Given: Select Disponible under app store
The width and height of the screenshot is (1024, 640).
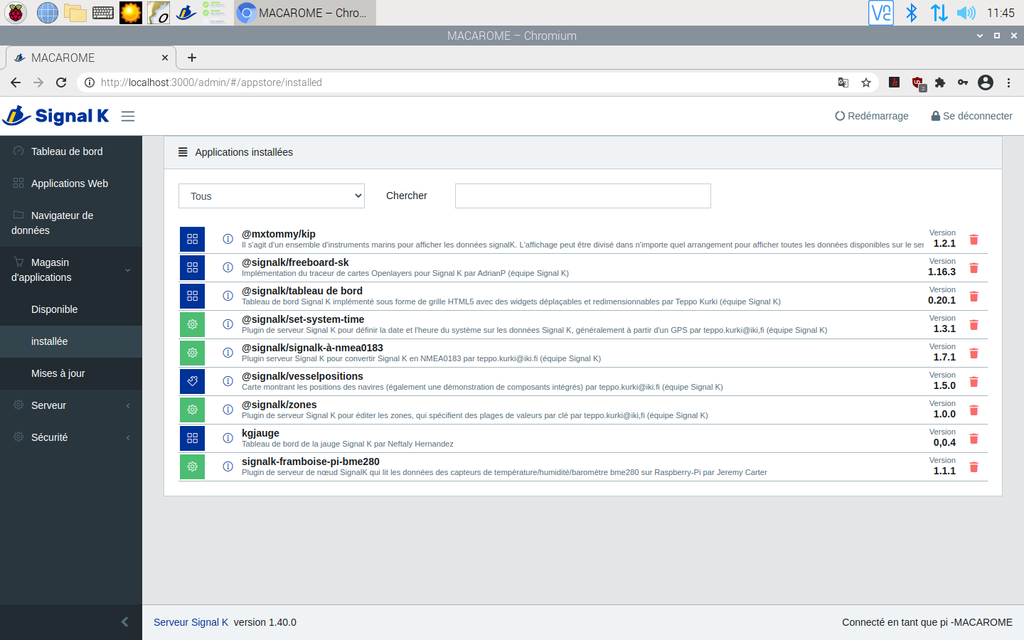Looking at the screenshot, I should point(54,310).
